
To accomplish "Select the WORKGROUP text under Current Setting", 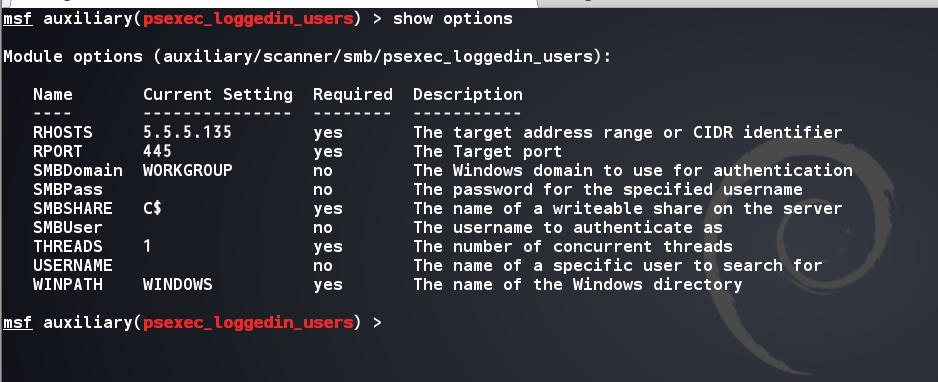I will pyautogui.click(x=187, y=170).
